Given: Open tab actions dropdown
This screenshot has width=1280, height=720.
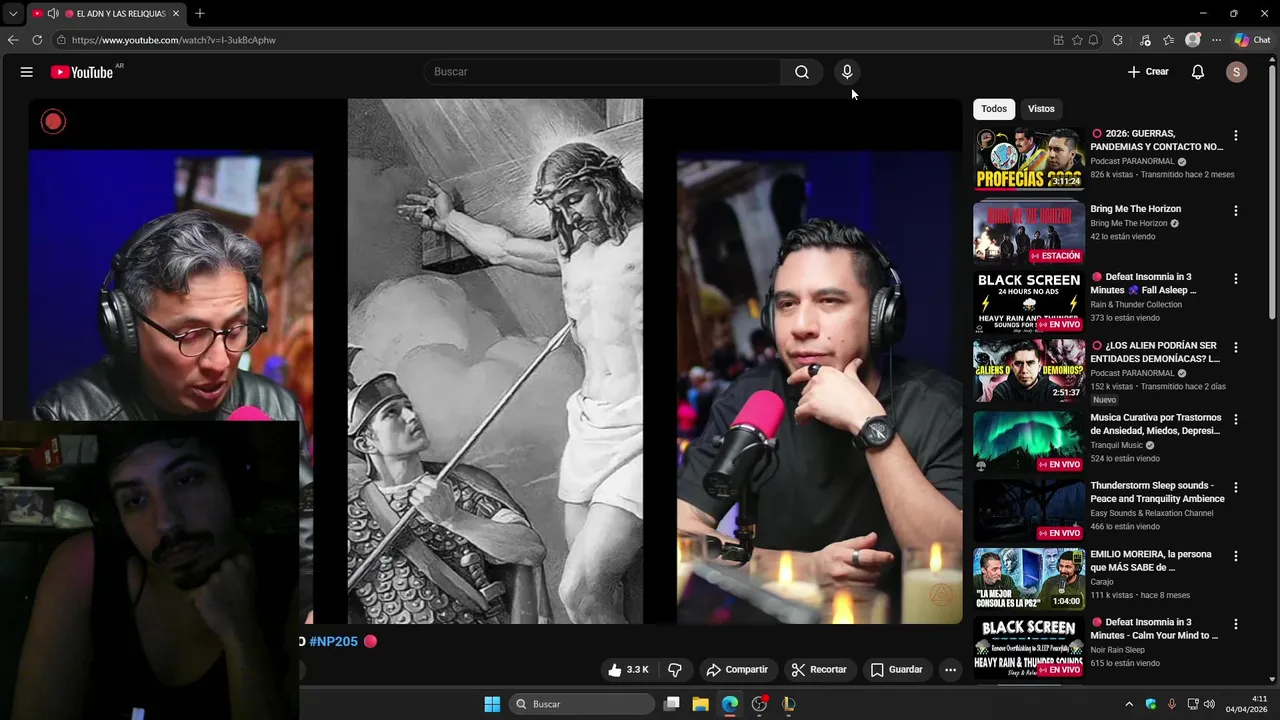Looking at the screenshot, I should pyautogui.click(x=12, y=14).
